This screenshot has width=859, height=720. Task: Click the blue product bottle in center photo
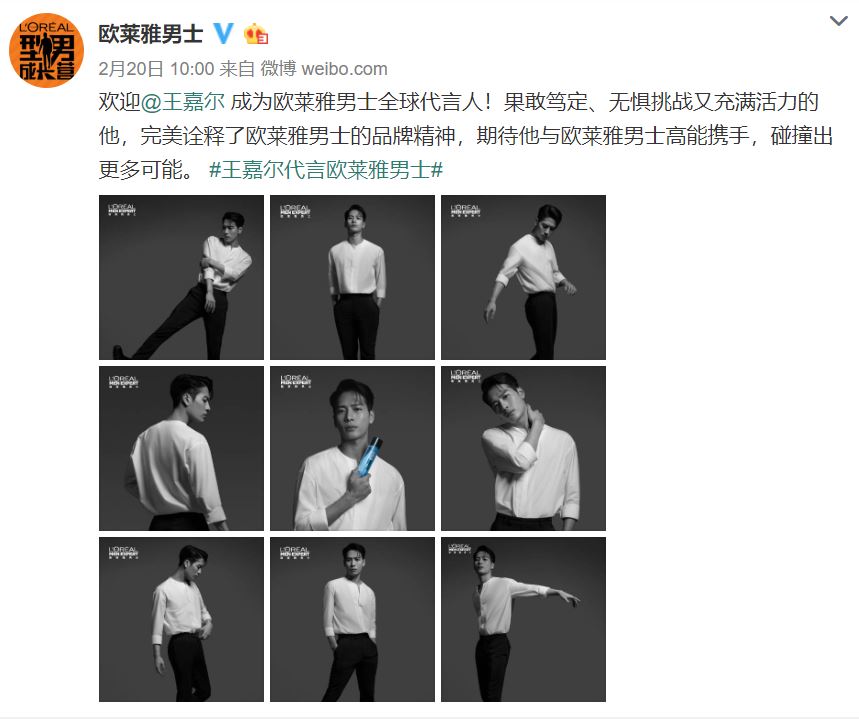click(369, 458)
